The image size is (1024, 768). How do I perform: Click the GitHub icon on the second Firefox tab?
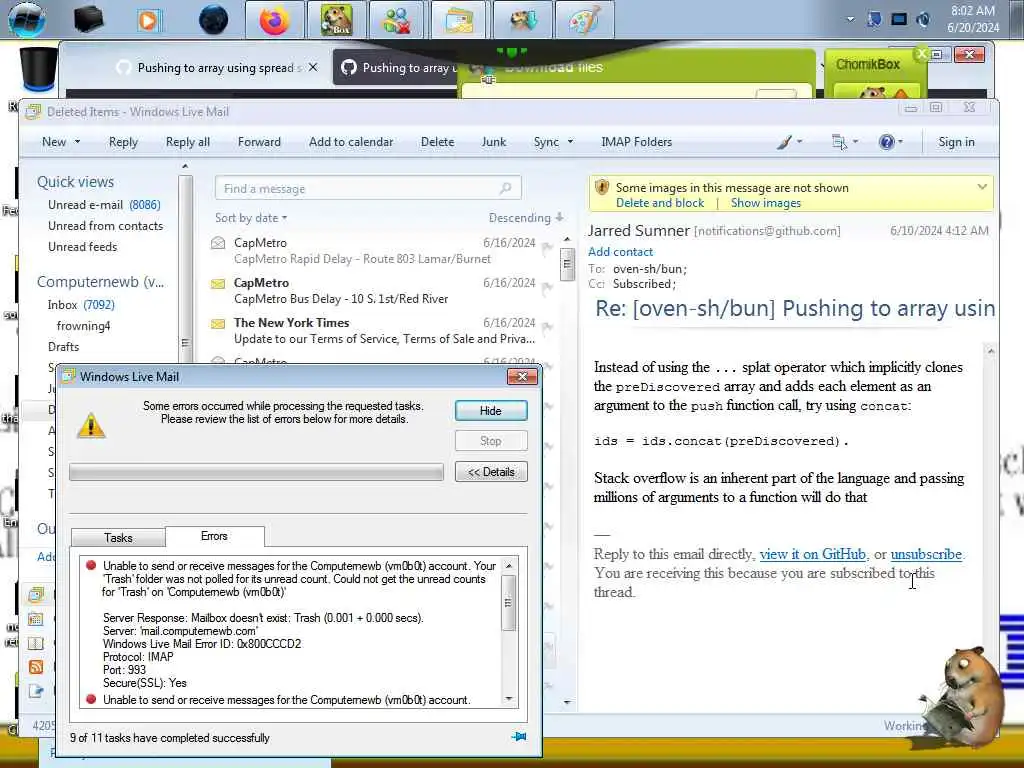point(349,67)
